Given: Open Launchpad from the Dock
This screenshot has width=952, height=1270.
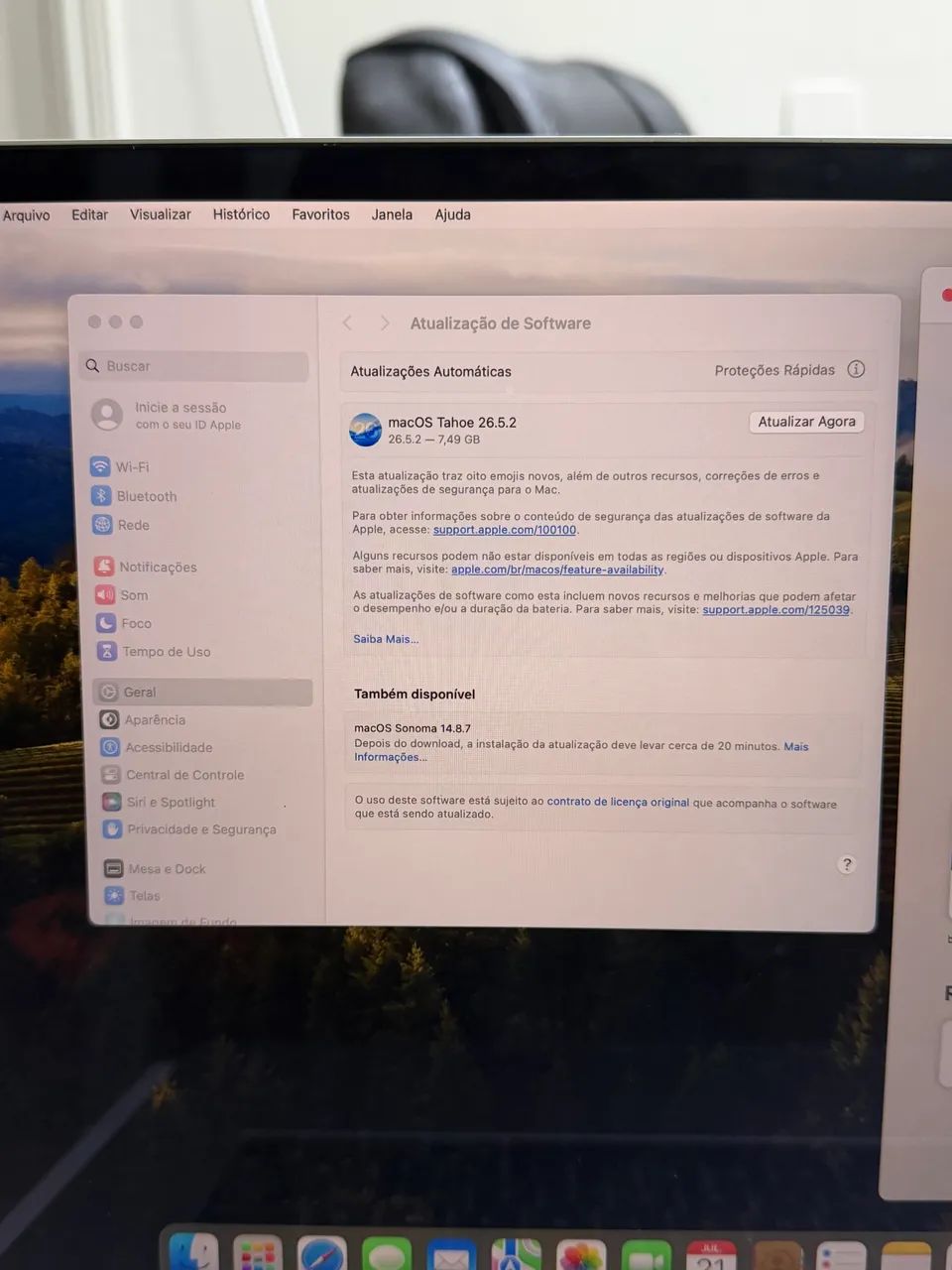Looking at the screenshot, I should coord(258,1253).
